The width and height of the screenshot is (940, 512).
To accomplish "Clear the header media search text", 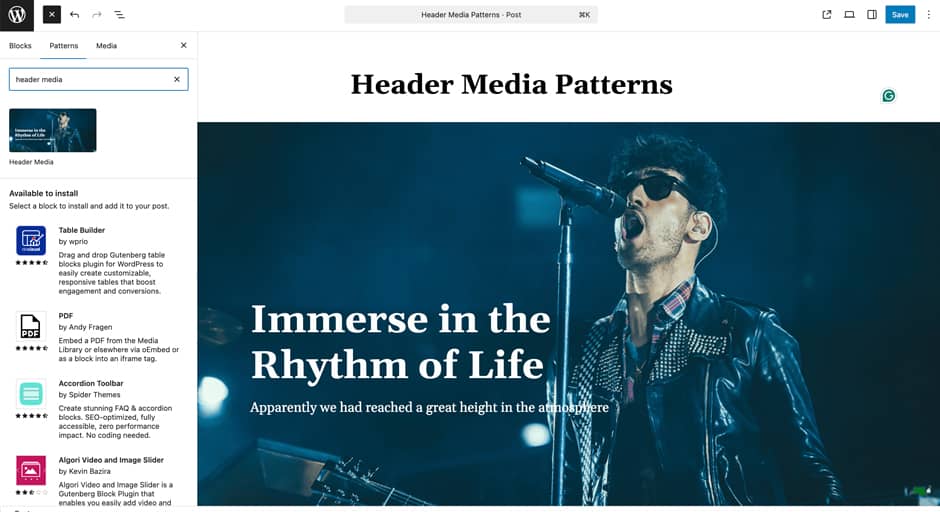I will pyautogui.click(x=177, y=79).
